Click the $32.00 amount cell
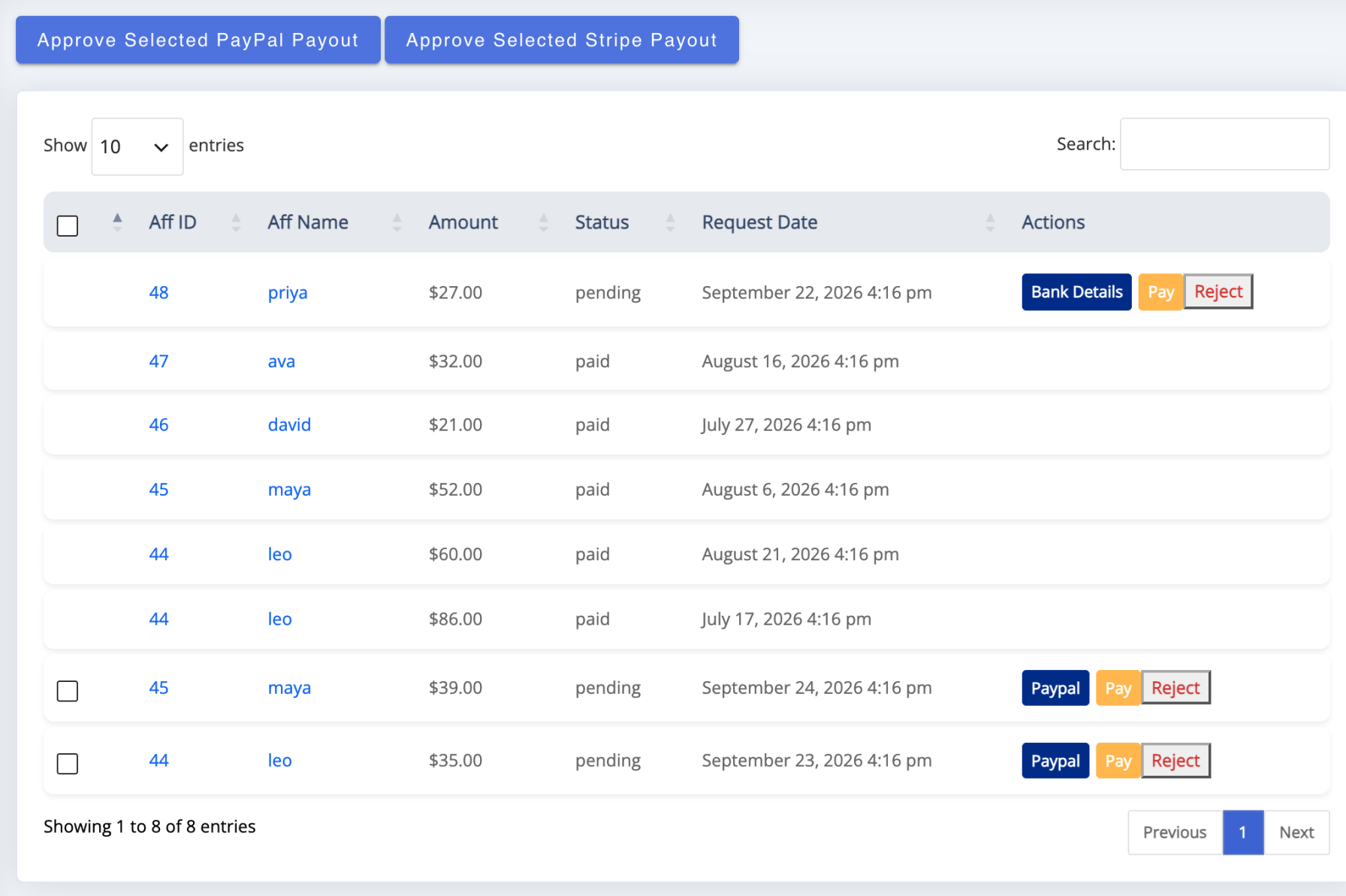This screenshot has height=896, width=1346. point(455,361)
